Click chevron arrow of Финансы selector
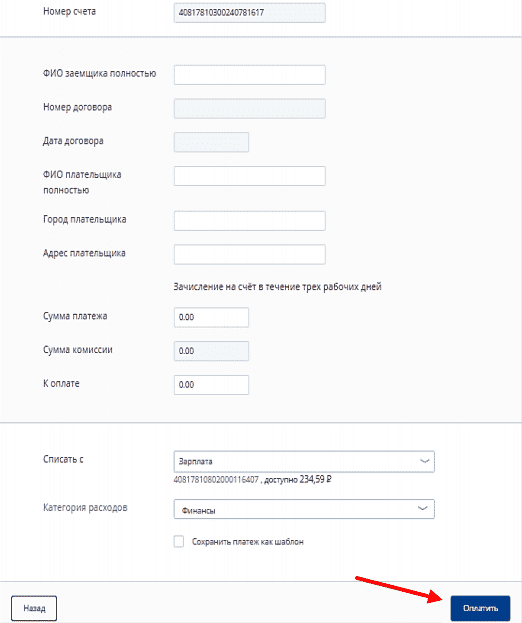The image size is (522, 623). pyautogui.click(x=422, y=509)
